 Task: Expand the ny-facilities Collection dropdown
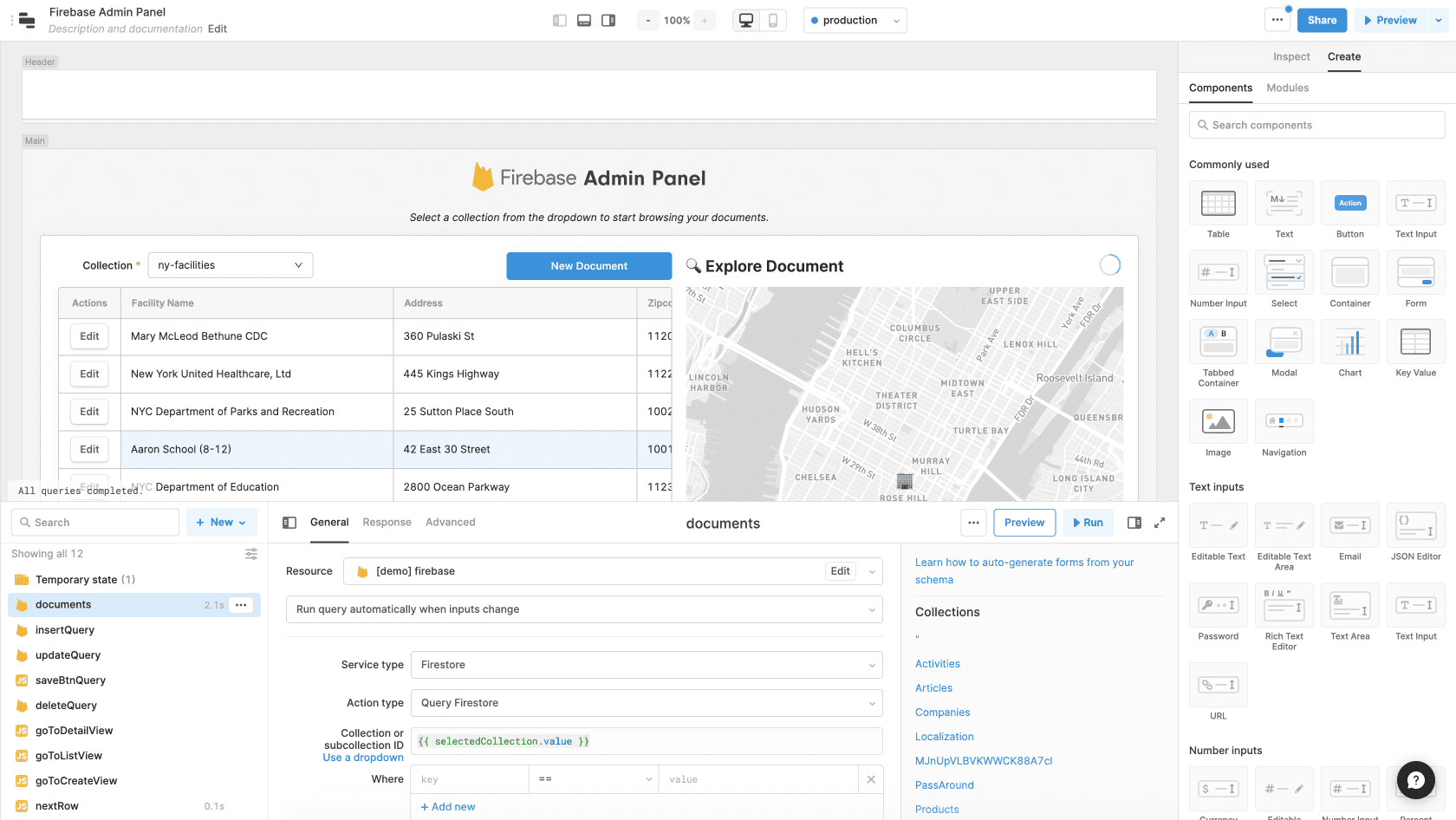tap(230, 265)
